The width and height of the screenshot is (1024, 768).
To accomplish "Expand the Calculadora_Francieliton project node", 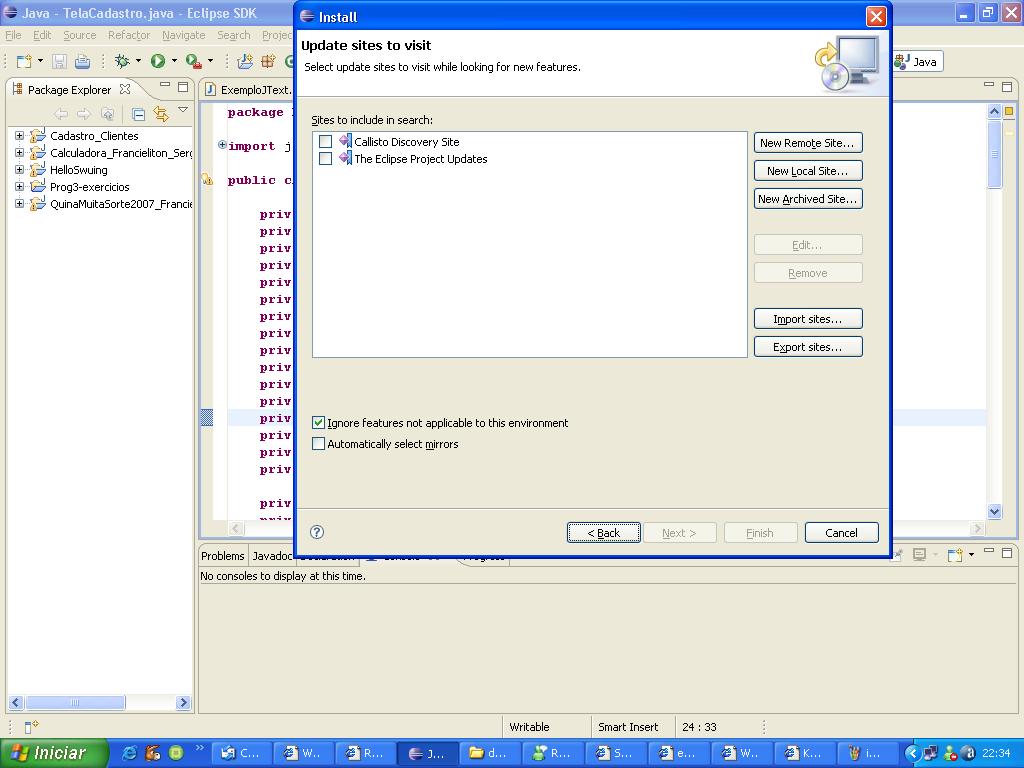I will (20, 153).
